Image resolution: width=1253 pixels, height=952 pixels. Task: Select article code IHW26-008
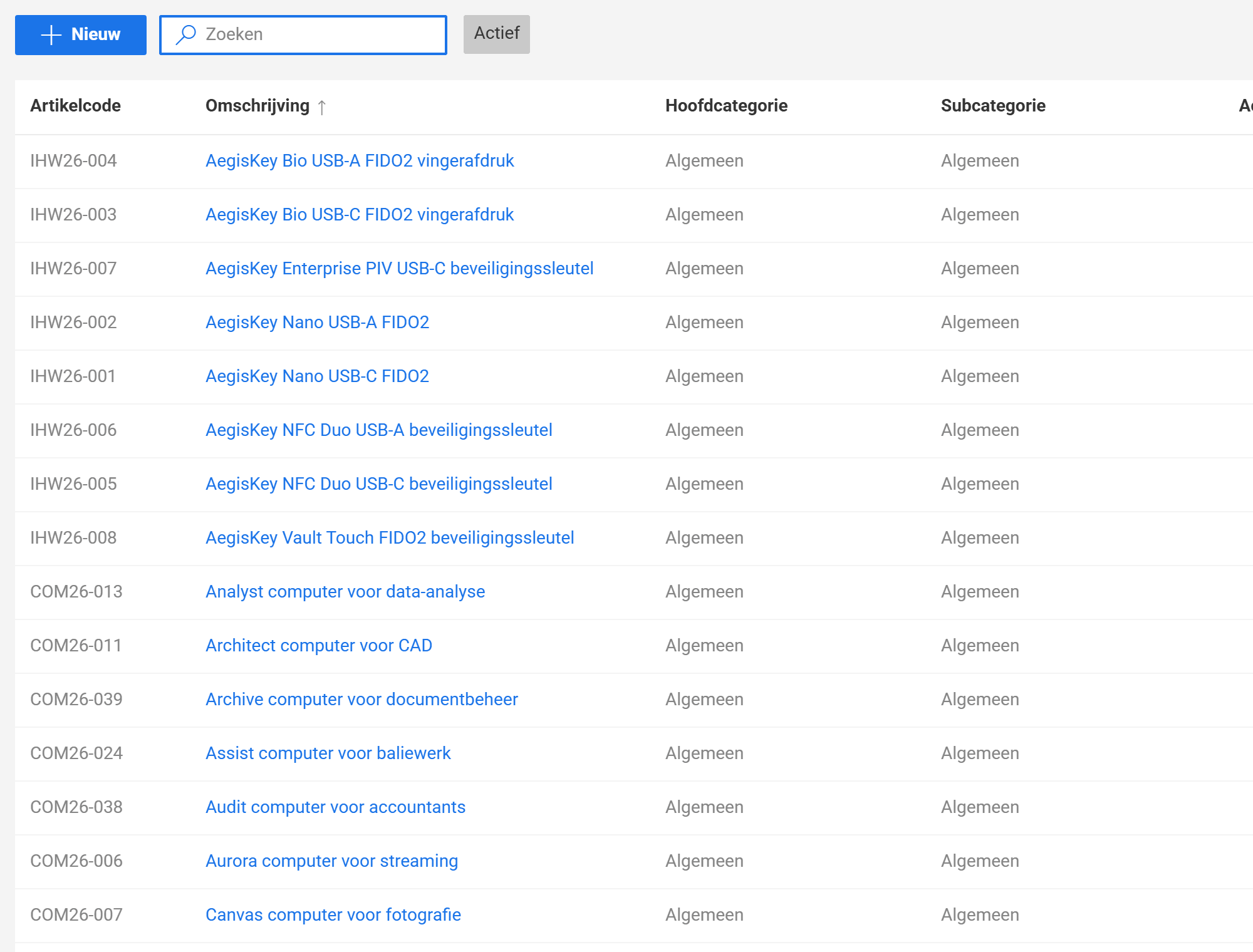(73, 538)
